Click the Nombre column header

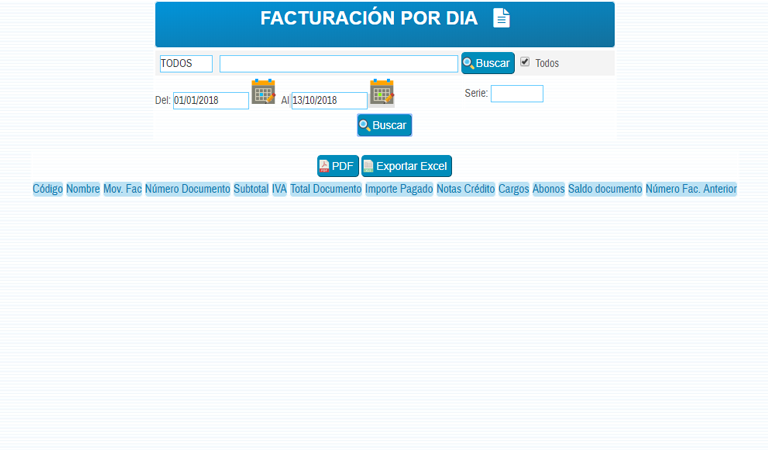pyautogui.click(x=83, y=189)
